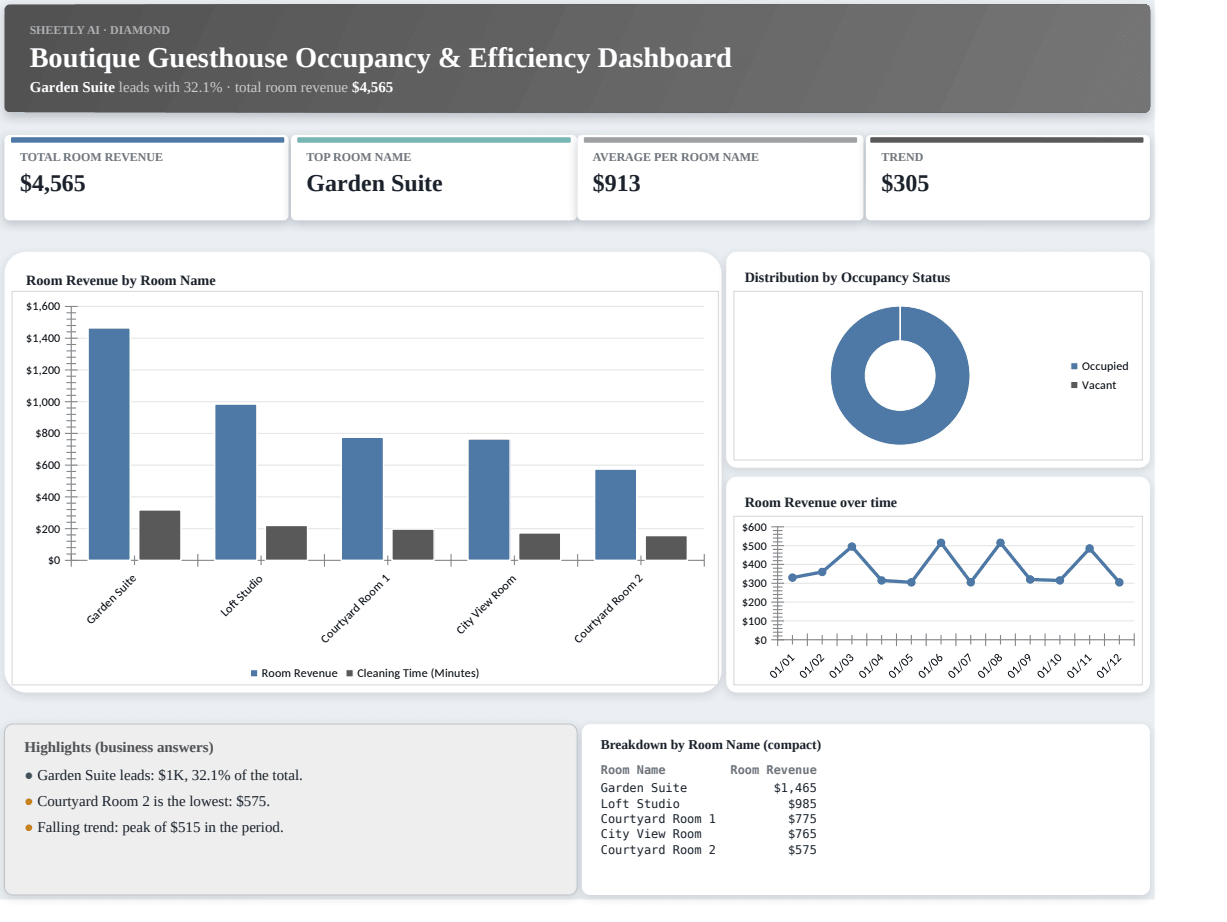Select the 01/06 peak data point on line chart
This screenshot has width=1227, height=922.
tap(941, 543)
